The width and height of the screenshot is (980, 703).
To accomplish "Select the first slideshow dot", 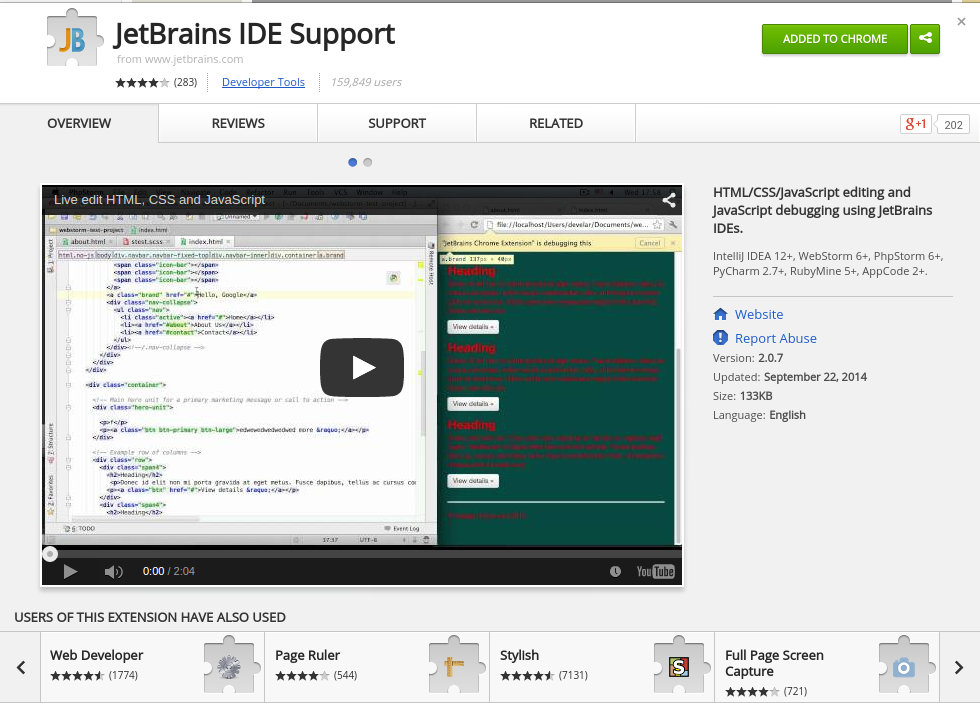I will coord(352,162).
